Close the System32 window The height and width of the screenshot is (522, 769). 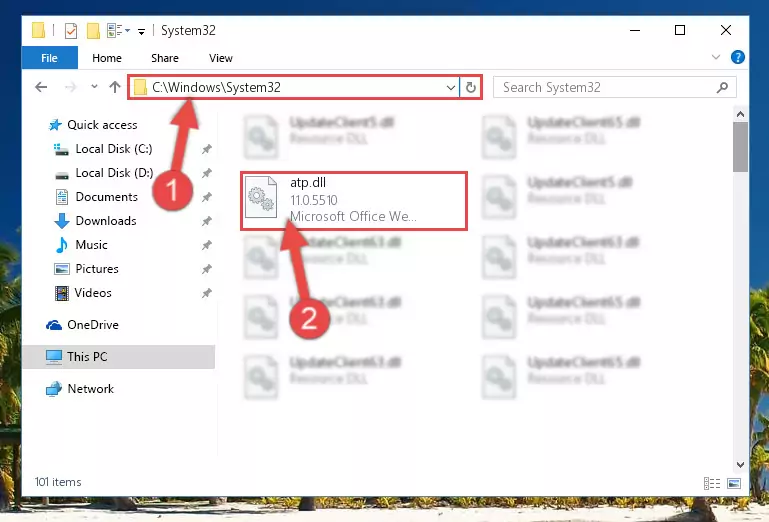click(x=726, y=30)
